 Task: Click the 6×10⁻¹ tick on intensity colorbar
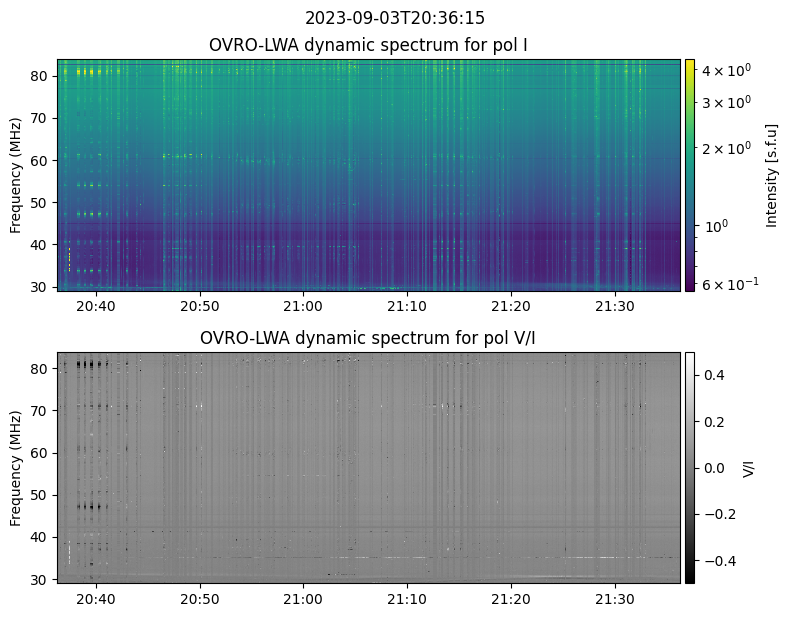click(x=725, y=284)
